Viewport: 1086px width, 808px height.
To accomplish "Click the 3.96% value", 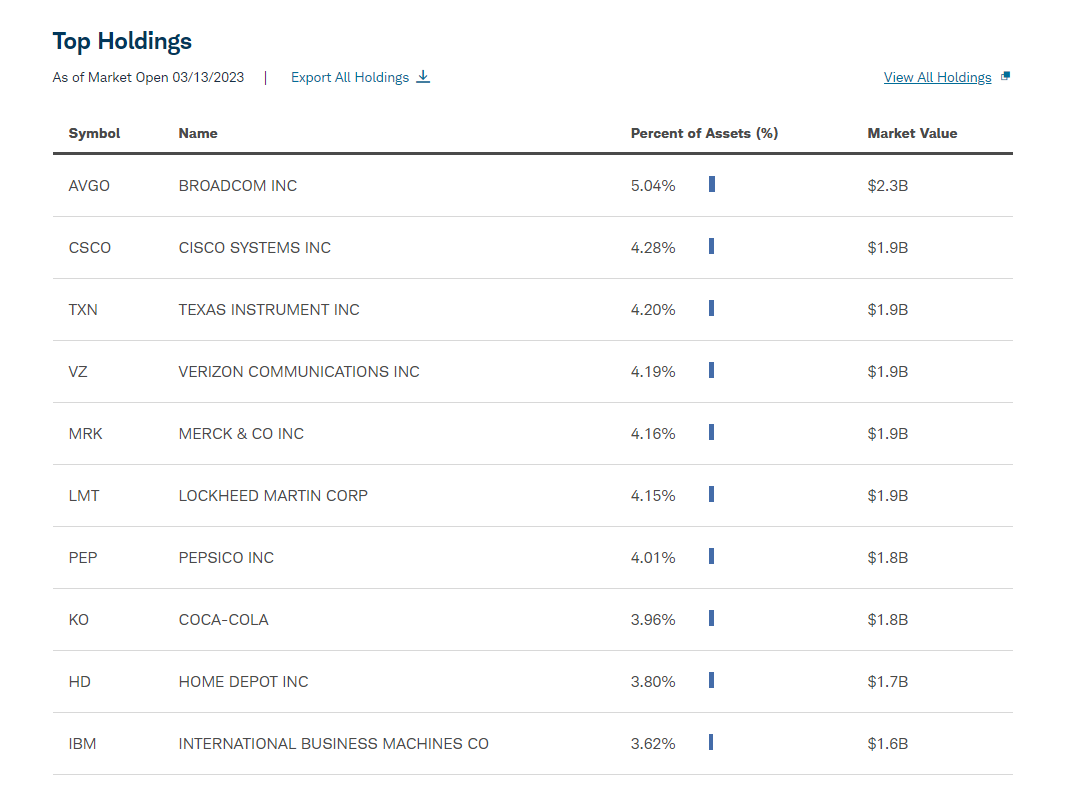I will 653,620.
